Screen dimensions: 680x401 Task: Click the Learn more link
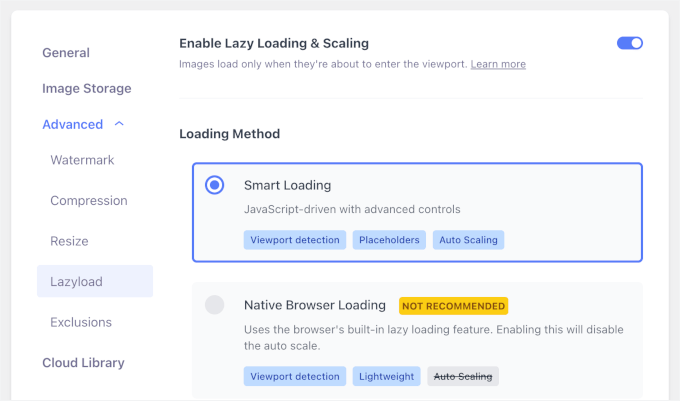pos(498,64)
